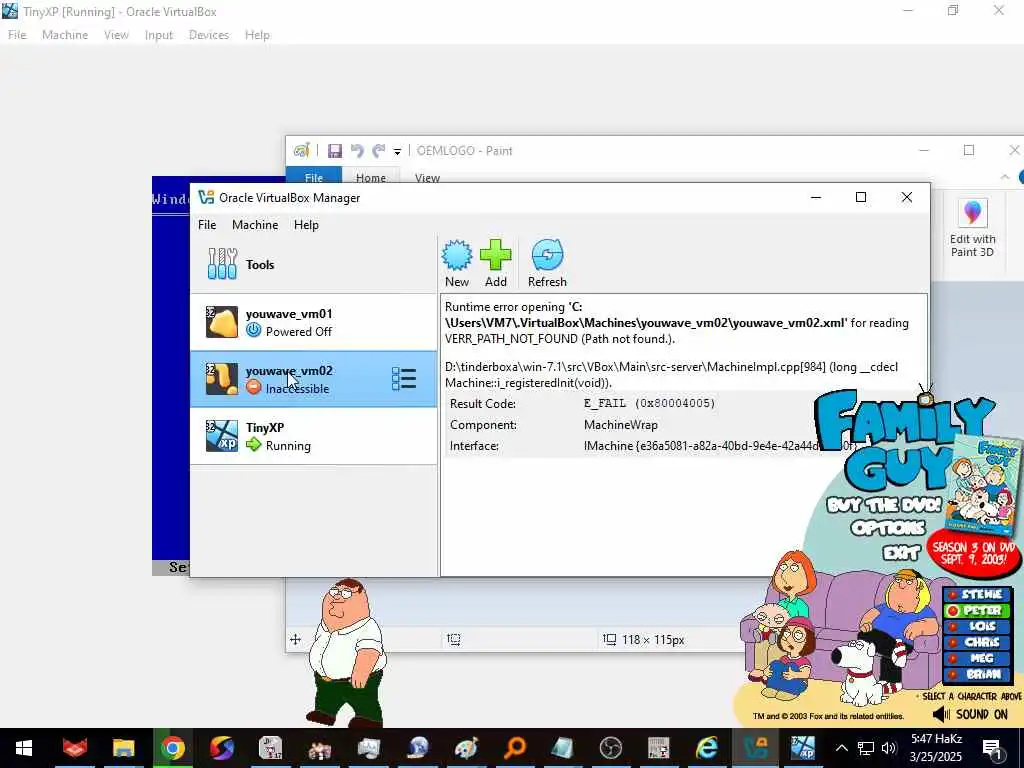Viewport: 1024px width, 768px height.
Task: Open Help menu of TinyXP VM window
Action: click(257, 35)
